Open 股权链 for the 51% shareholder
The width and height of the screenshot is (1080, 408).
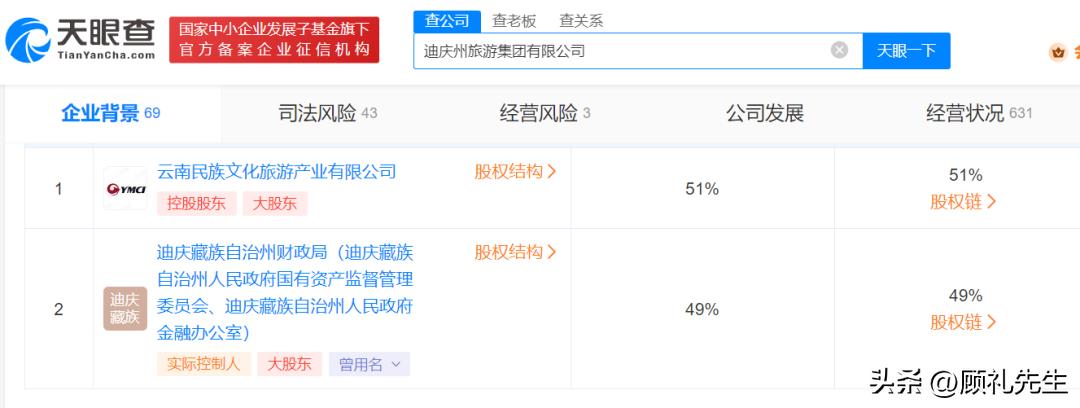point(964,202)
